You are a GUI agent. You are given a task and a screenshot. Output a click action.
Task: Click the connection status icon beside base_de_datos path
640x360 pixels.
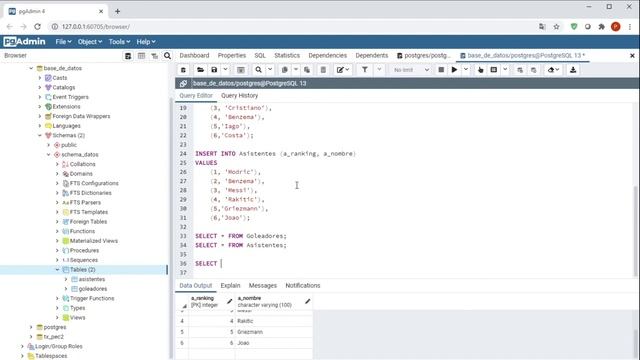pos(183,83)
